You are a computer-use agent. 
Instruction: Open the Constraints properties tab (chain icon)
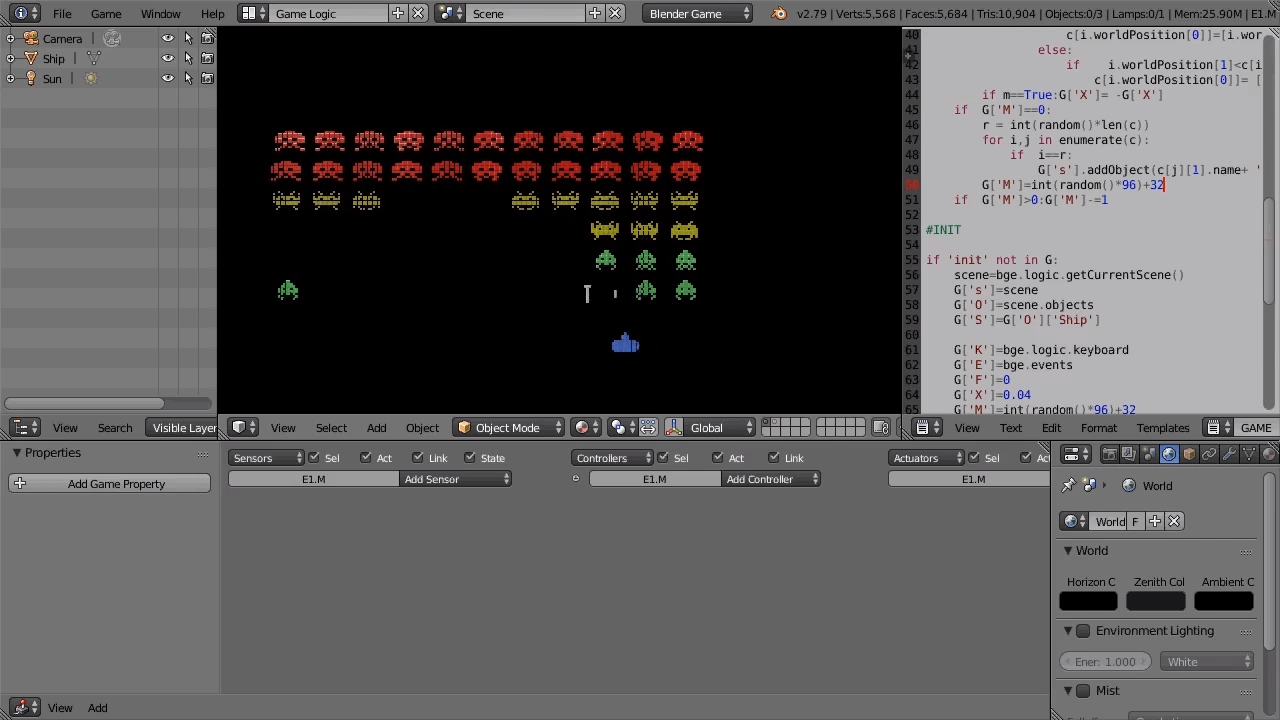1209,455
